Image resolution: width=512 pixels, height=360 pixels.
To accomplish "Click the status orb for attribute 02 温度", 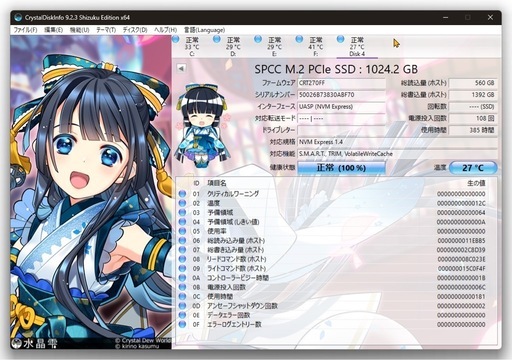I will 182,203.
